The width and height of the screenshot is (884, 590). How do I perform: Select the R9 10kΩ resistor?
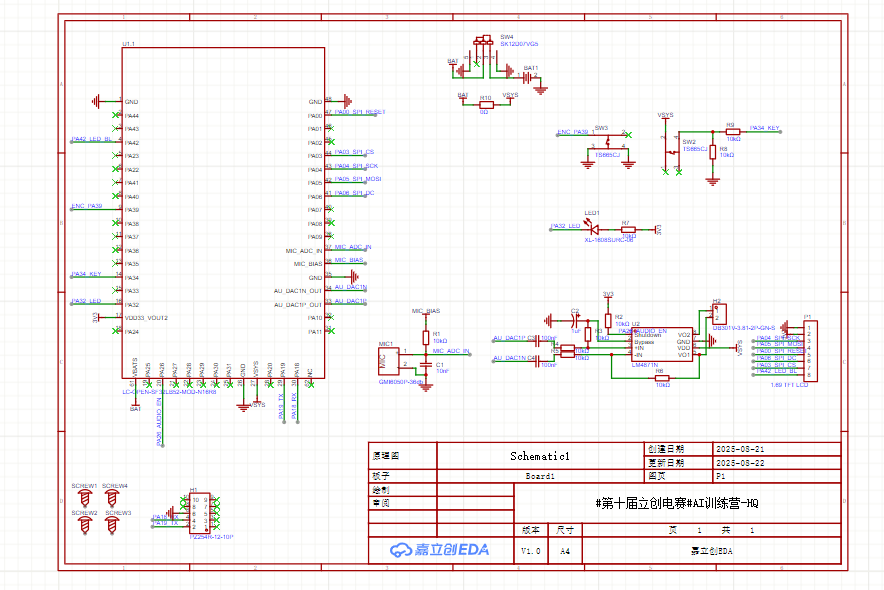732,131
